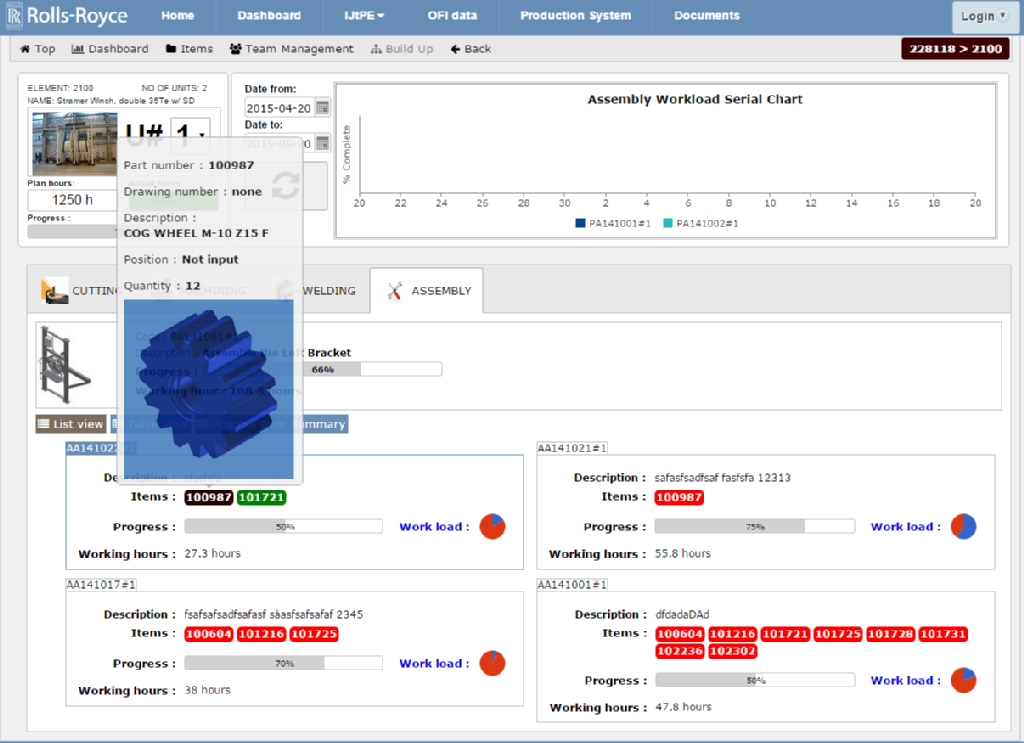
Task: Open the Home menu item
Action: coord(178,16)
